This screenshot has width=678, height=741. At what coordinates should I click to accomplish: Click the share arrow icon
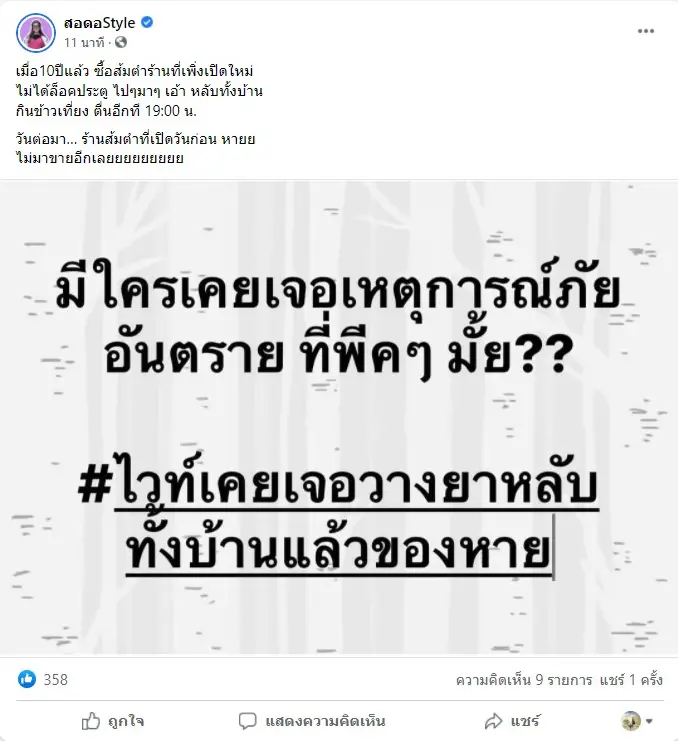[x=494, y=721]
